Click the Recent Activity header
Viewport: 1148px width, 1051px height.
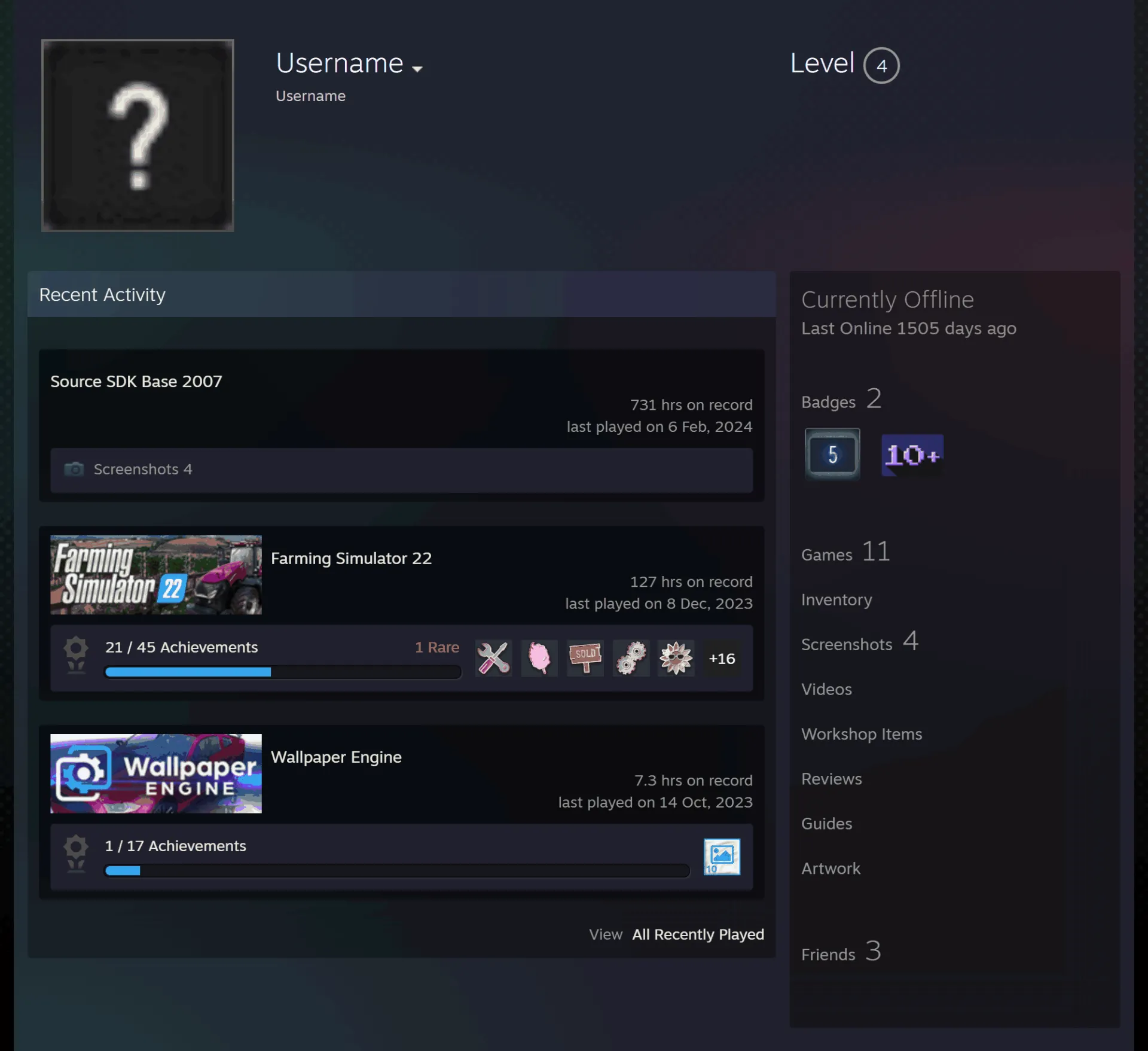401,294
